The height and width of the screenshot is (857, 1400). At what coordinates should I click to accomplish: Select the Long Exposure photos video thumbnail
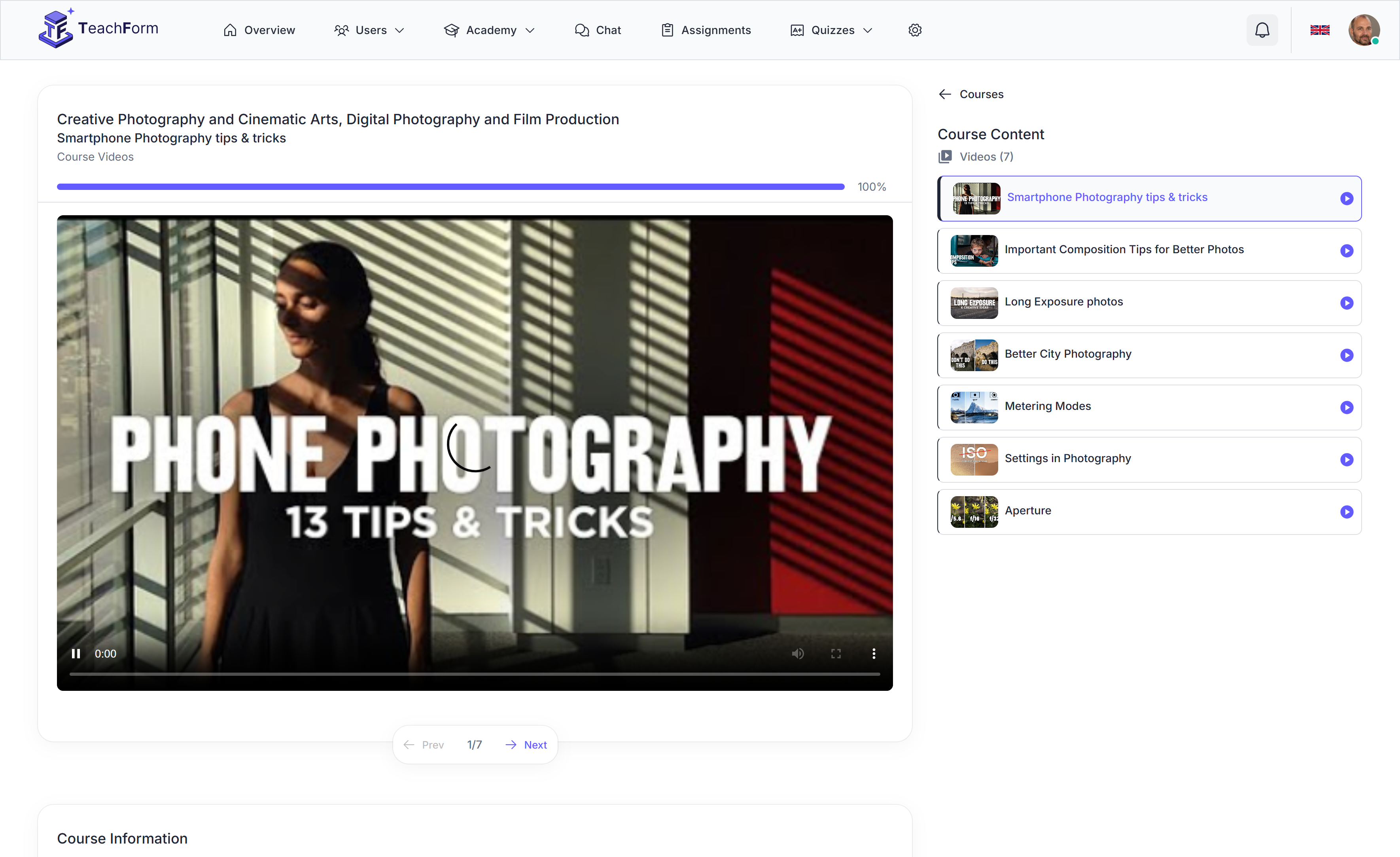pos(974,303)
